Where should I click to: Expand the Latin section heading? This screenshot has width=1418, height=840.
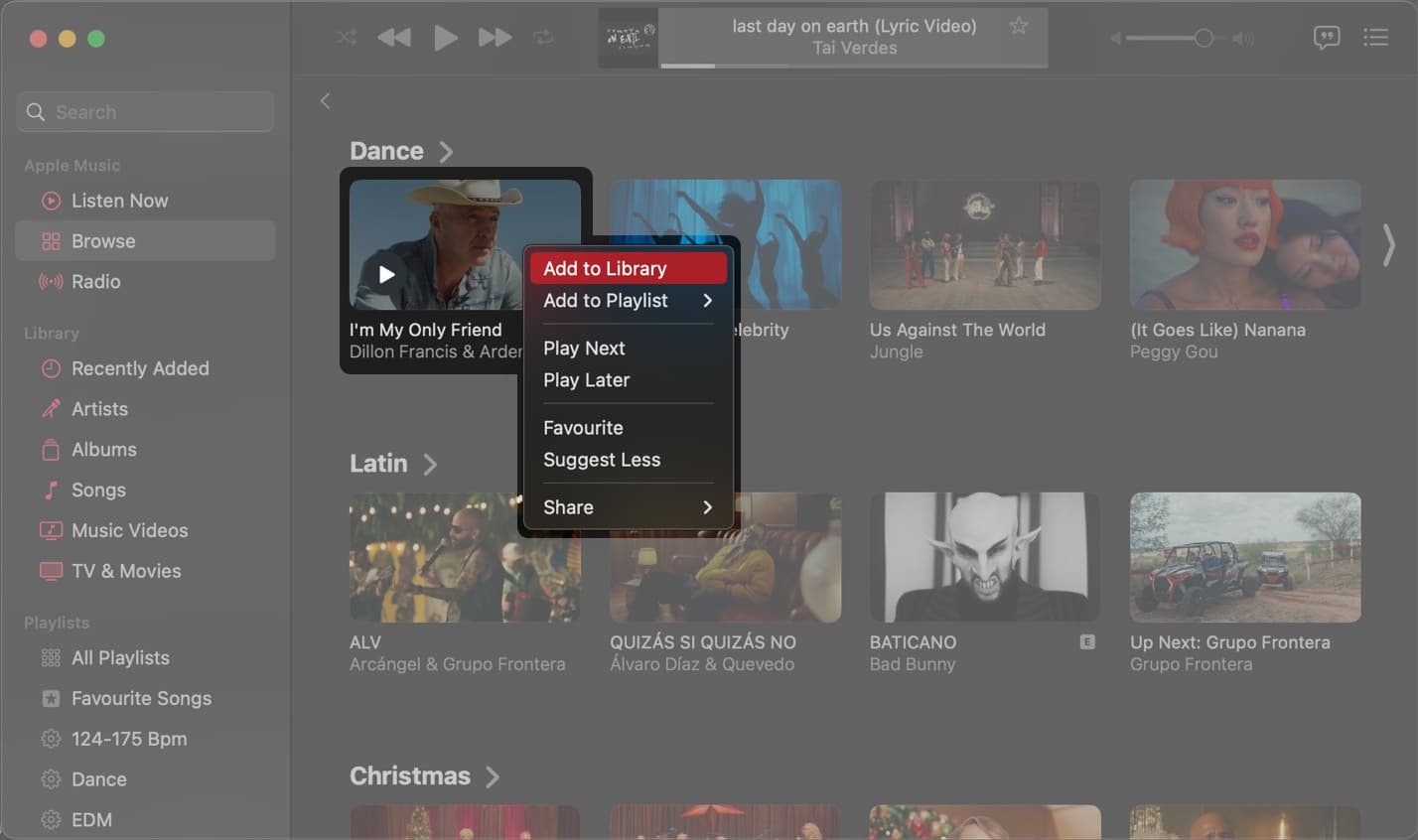[393, 464]
